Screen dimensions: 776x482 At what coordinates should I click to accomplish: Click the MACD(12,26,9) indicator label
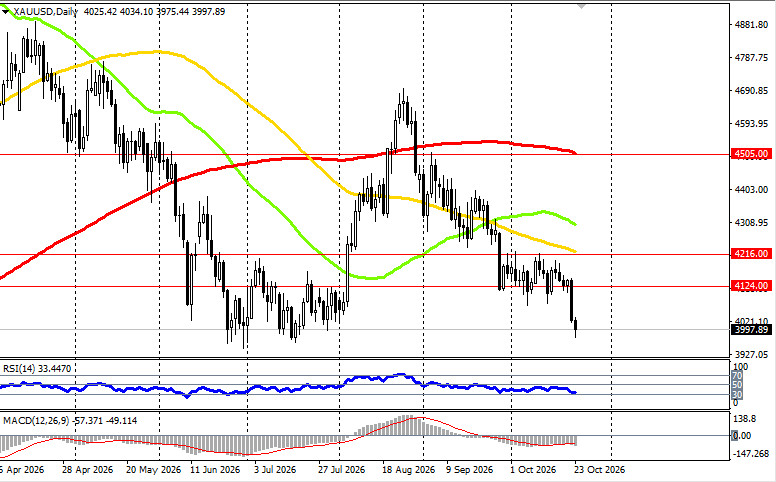(x=70, y=421)
